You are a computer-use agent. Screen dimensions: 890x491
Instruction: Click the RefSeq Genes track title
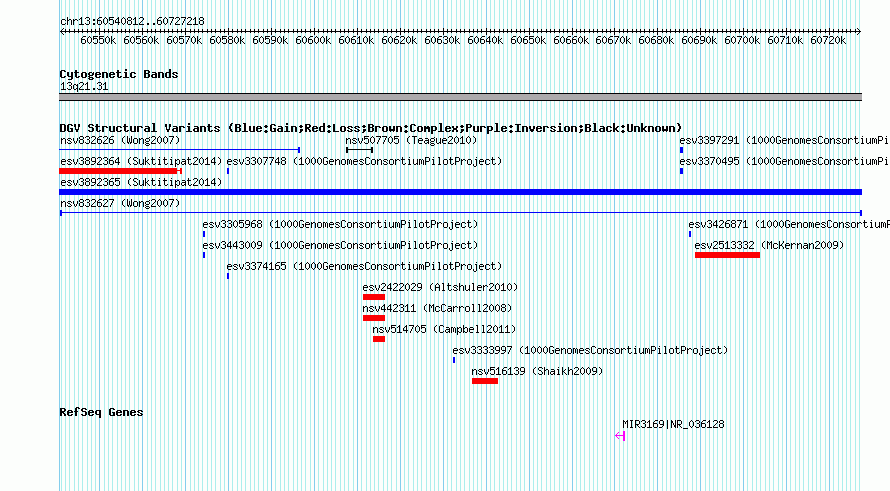click(101, 412)
